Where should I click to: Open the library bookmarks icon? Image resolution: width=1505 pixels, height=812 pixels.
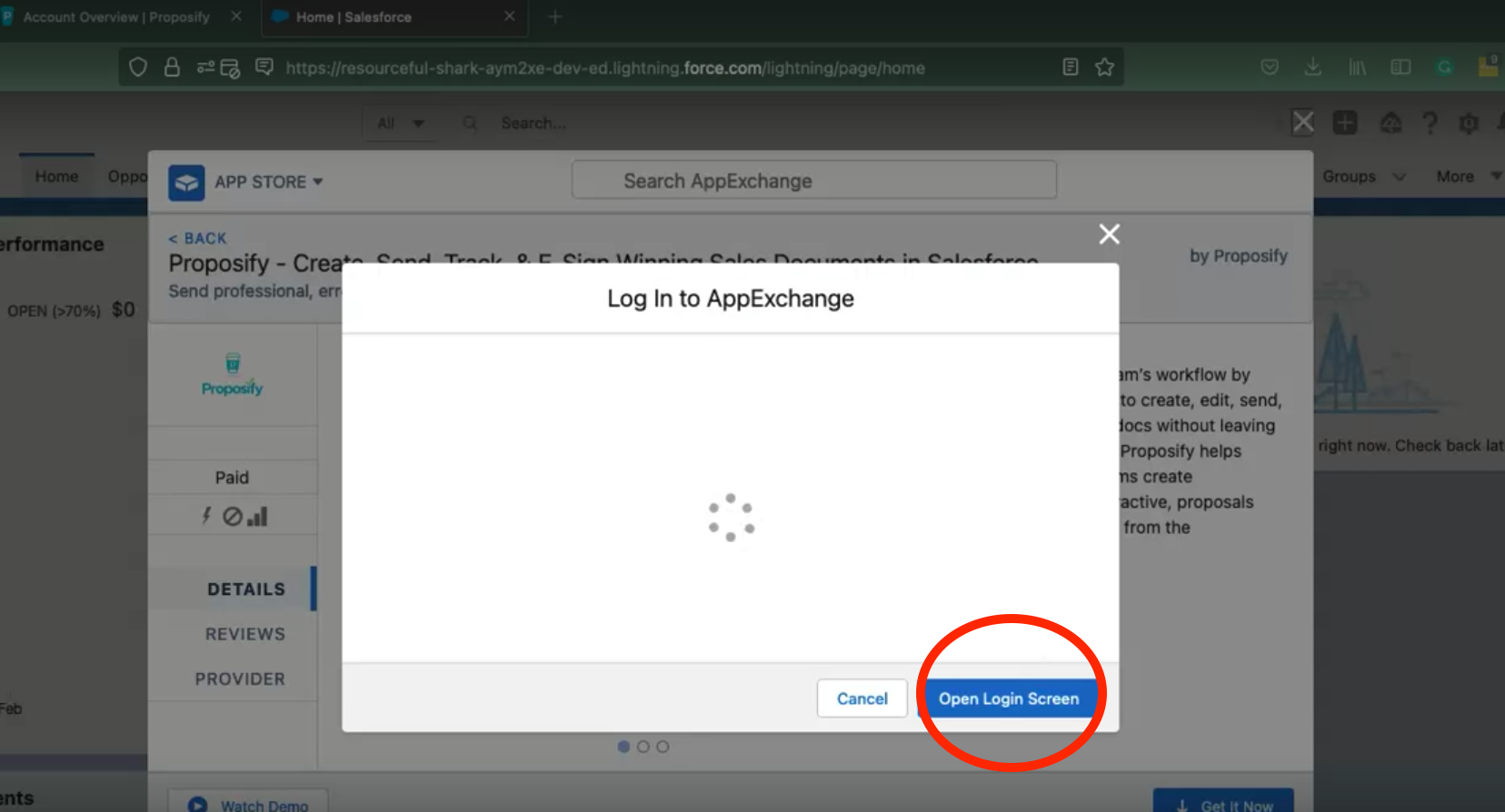pyautogui.click(x=1357, y=67)
